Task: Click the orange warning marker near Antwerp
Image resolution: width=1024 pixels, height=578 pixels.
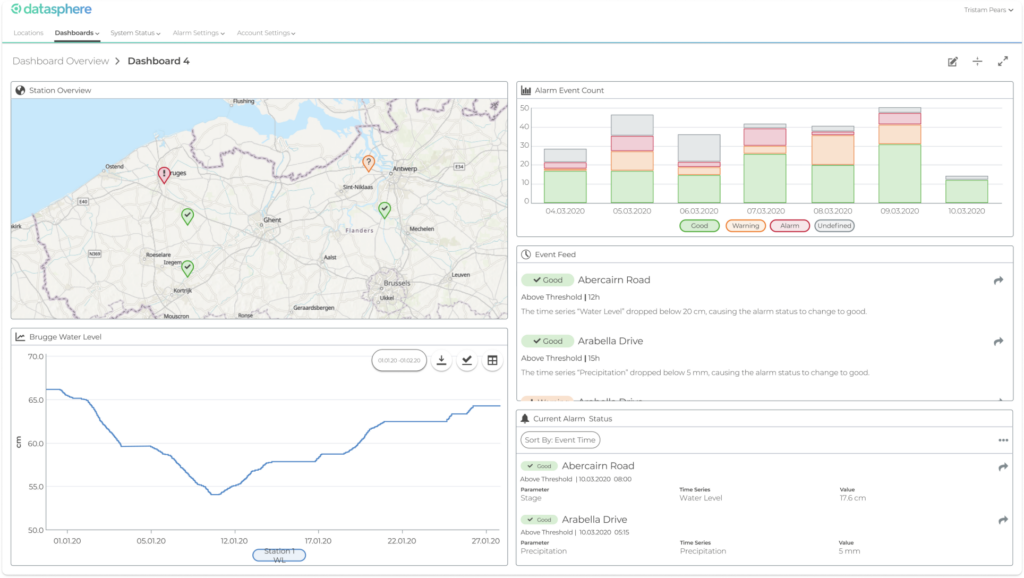Action: click(368, 162)
